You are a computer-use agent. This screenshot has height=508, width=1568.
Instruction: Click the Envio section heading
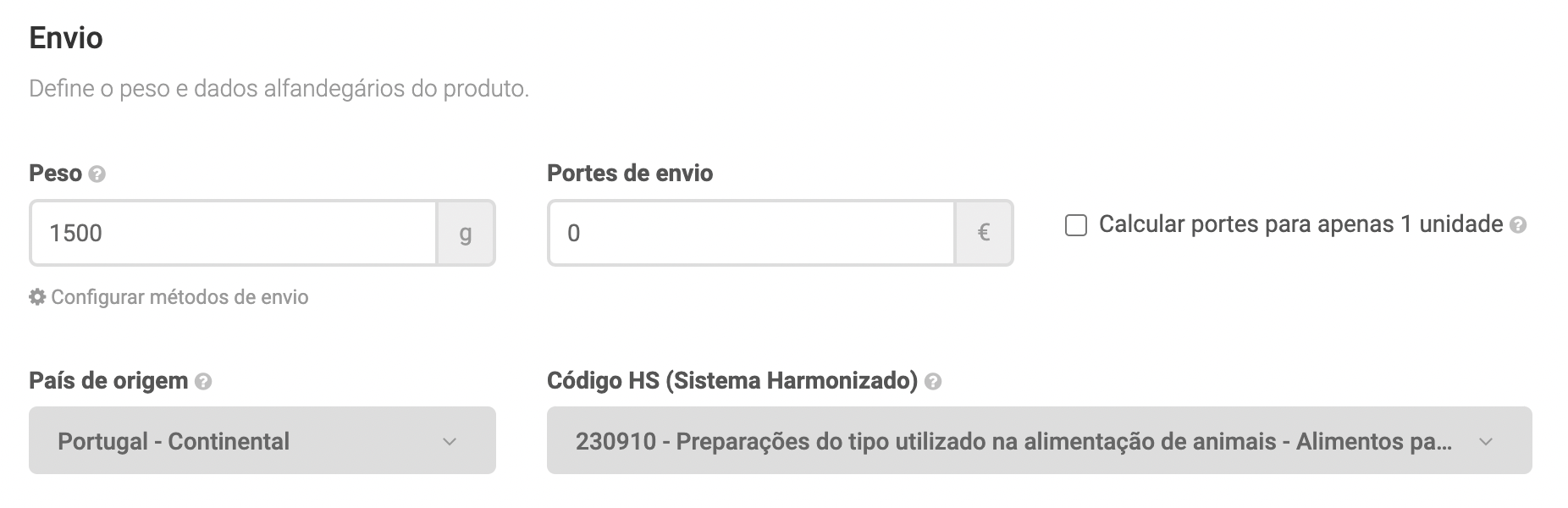point(66,38)
